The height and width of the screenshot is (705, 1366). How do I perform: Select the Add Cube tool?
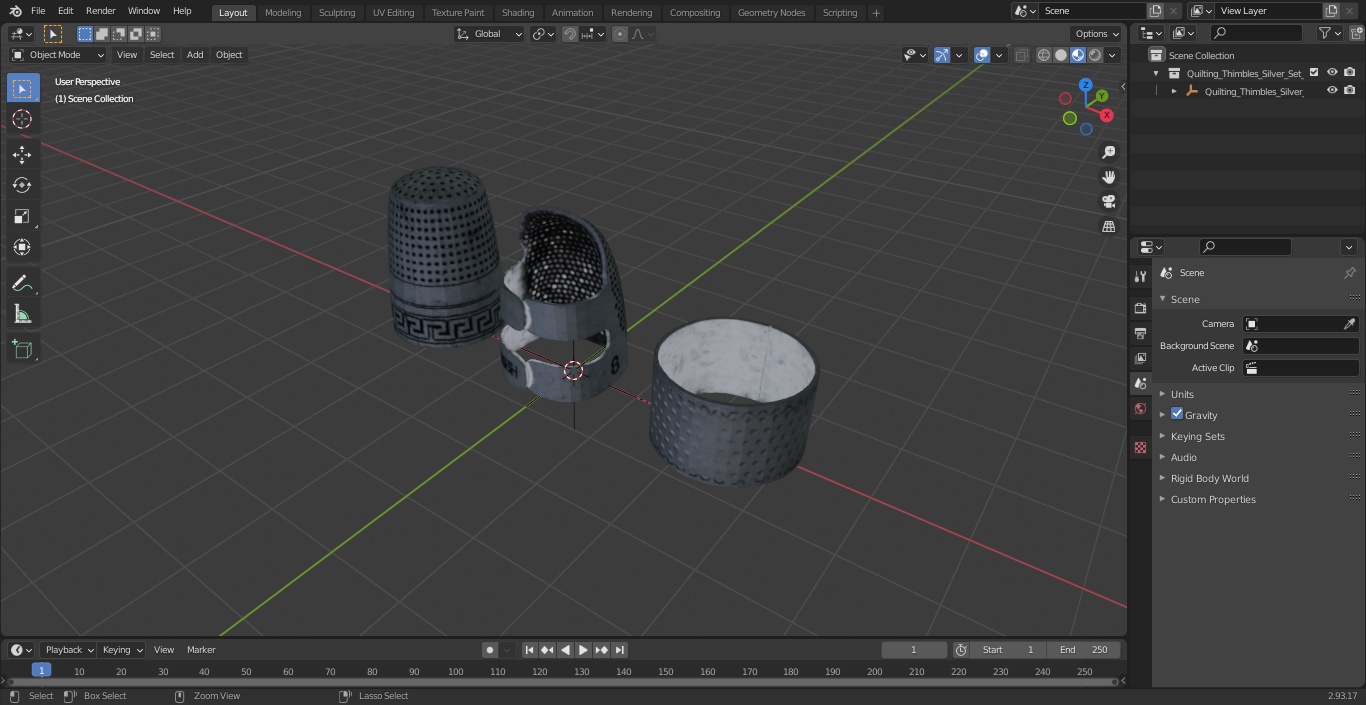(x=22, y=349)
